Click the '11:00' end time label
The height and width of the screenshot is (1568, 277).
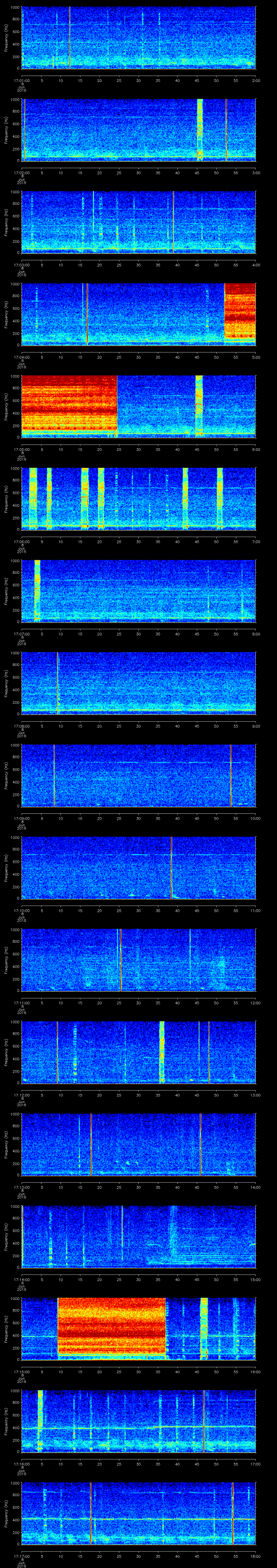[x=255, y=910]
